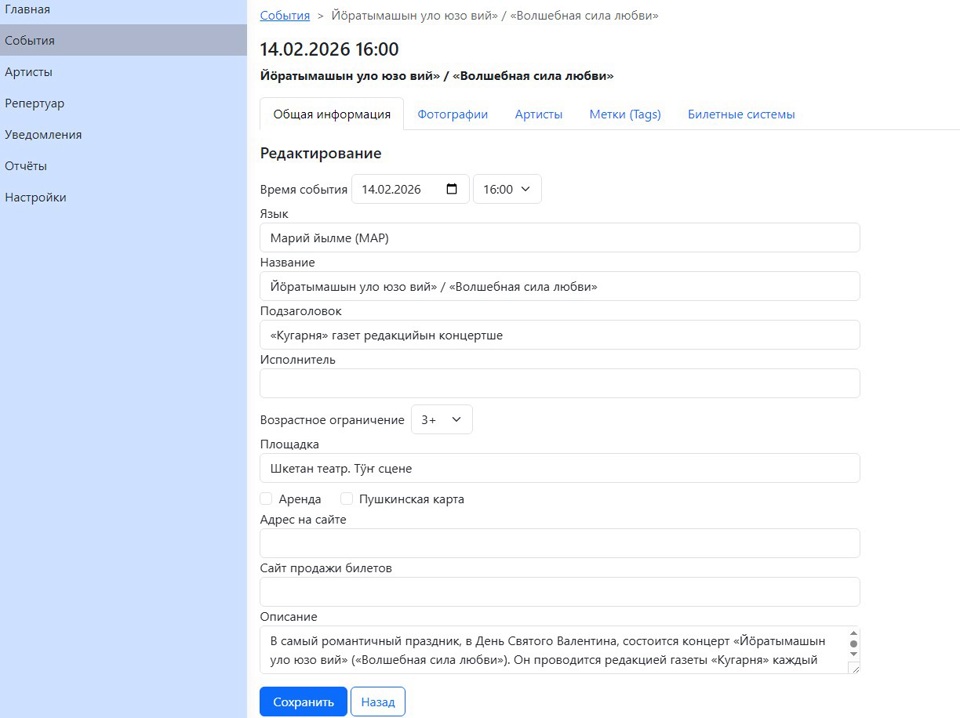This screenshot has width=960, height=718.
Task: Go to Отчёты in the sidebar
Action: [x=26, y=166]
